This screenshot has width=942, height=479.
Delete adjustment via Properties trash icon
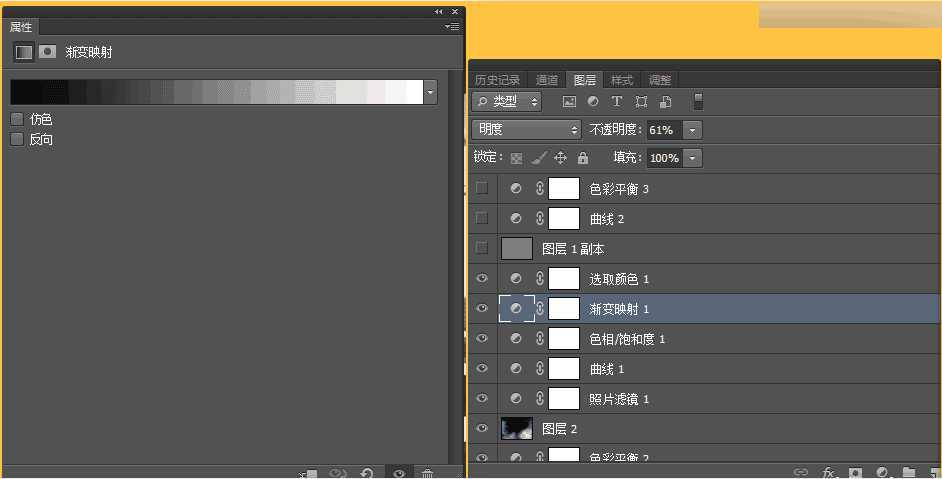(x=428, y=473)
